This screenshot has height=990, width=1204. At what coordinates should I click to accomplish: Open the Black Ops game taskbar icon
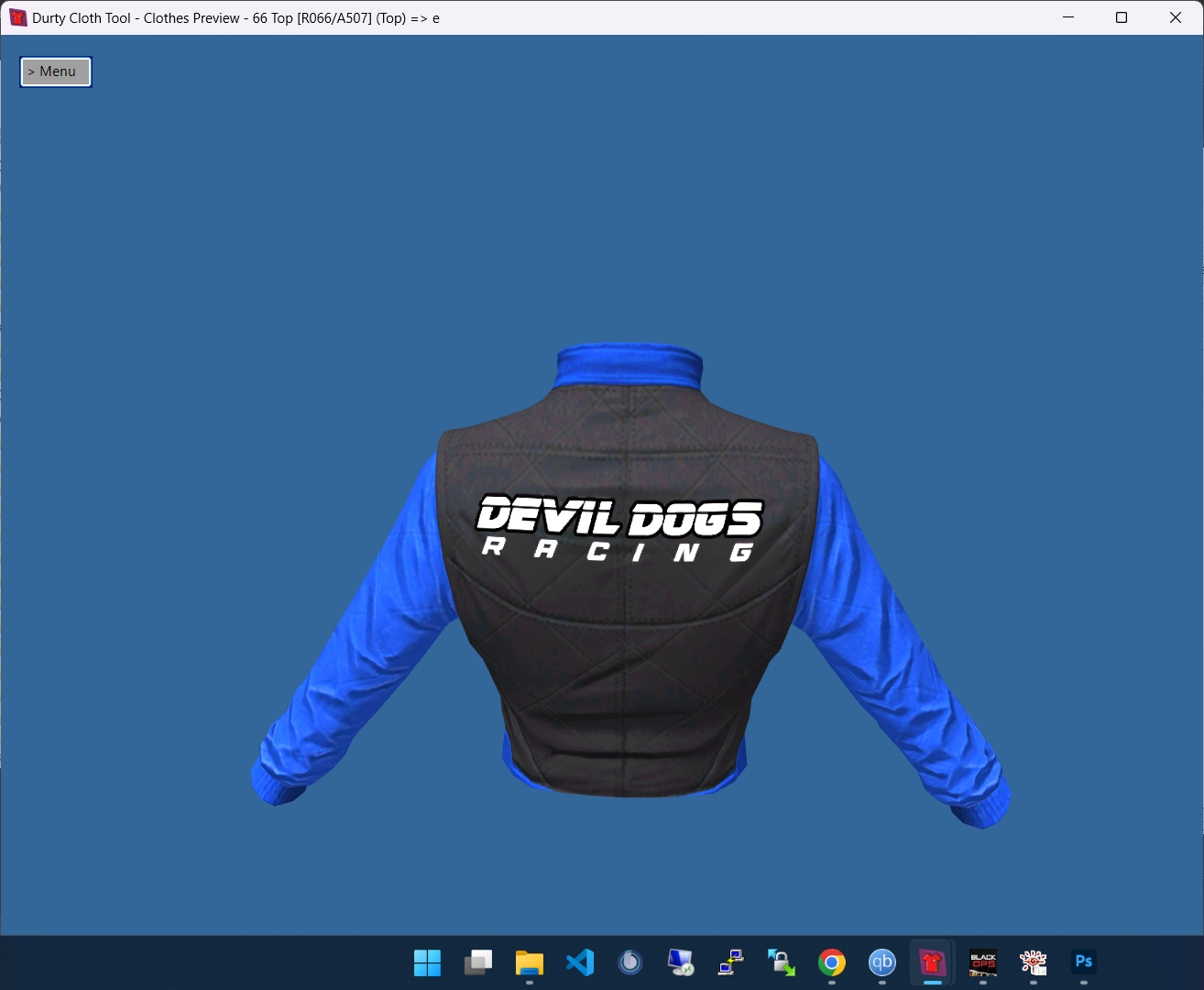tap(983, 962)
